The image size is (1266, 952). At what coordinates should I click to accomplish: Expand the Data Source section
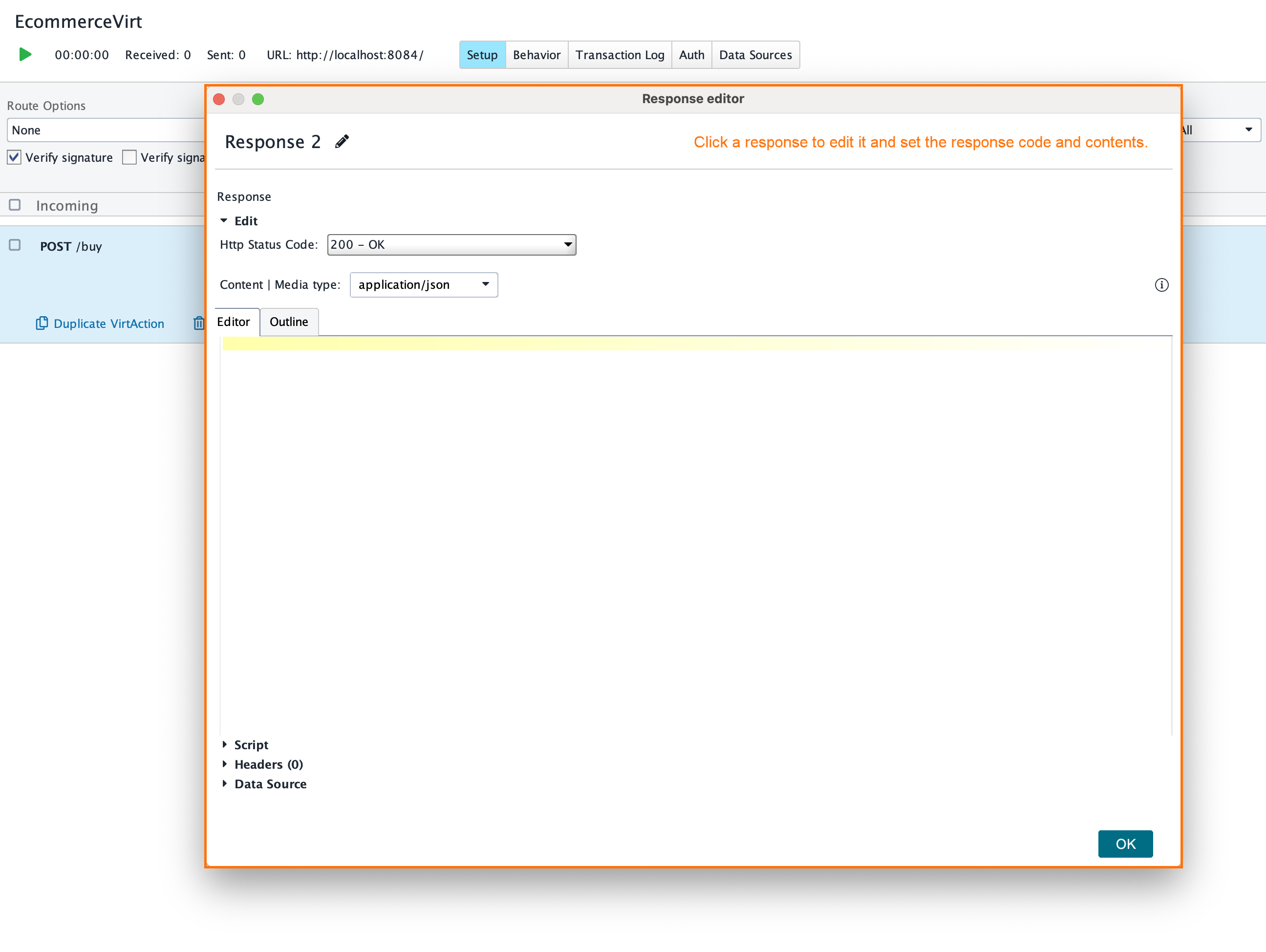coord(270,784)
